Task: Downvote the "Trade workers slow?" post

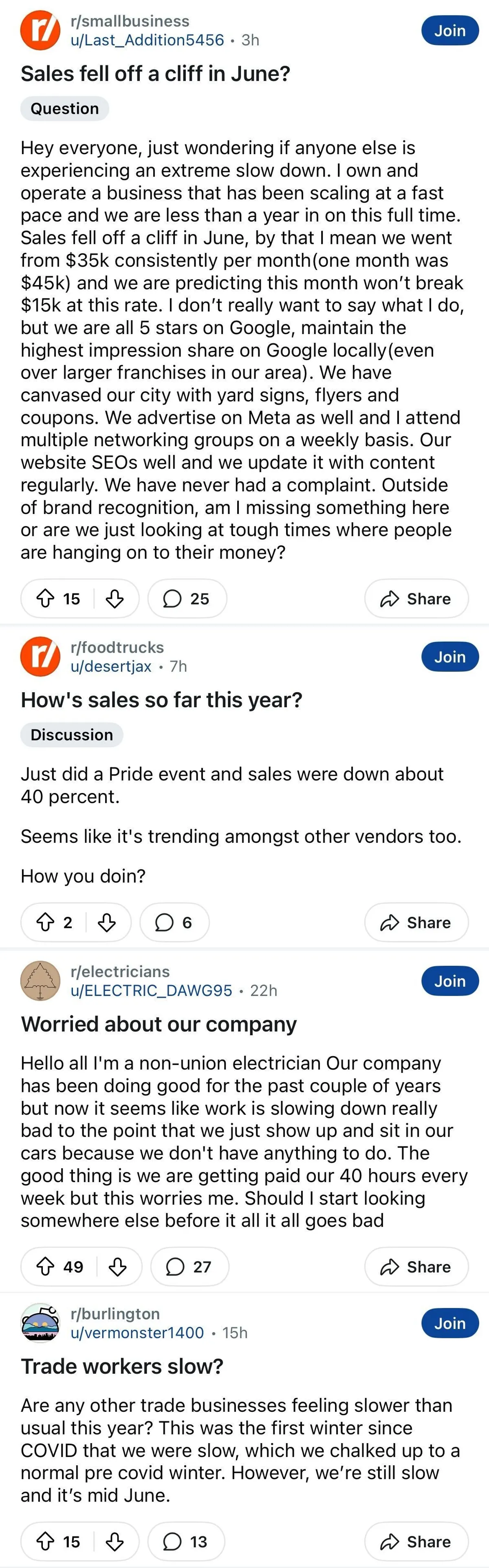Action: click(115, 1541)
